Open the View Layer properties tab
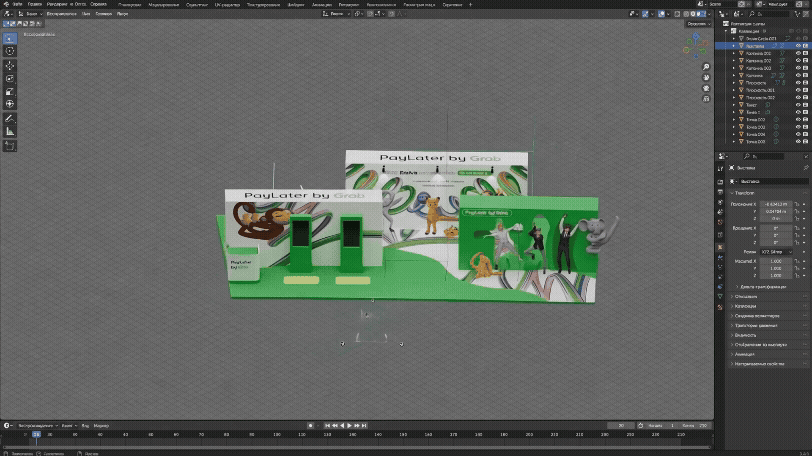This screenshot has height=456, width=812. coord(720,202)
